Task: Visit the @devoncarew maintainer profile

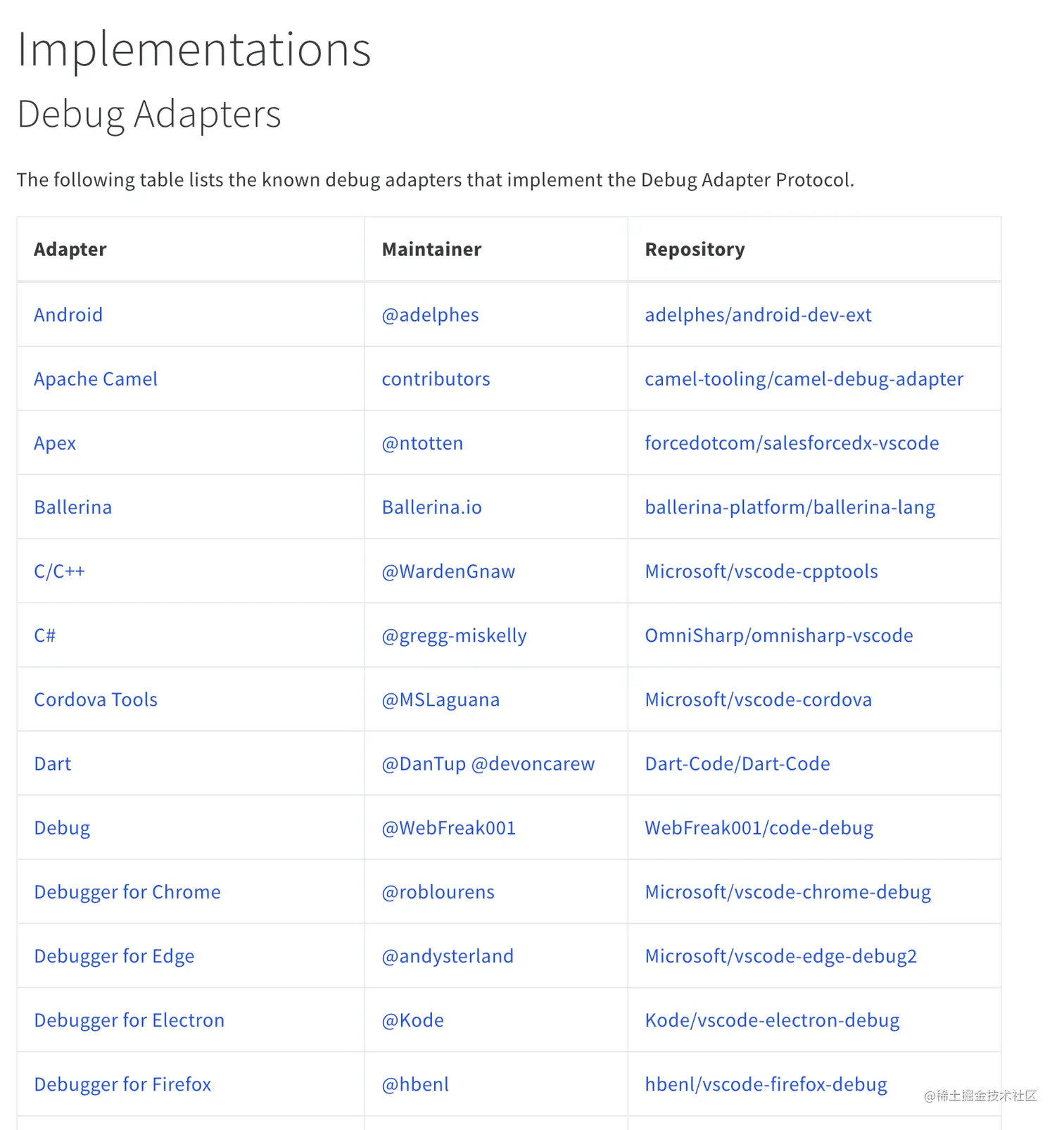Action: tap(533, 763)
